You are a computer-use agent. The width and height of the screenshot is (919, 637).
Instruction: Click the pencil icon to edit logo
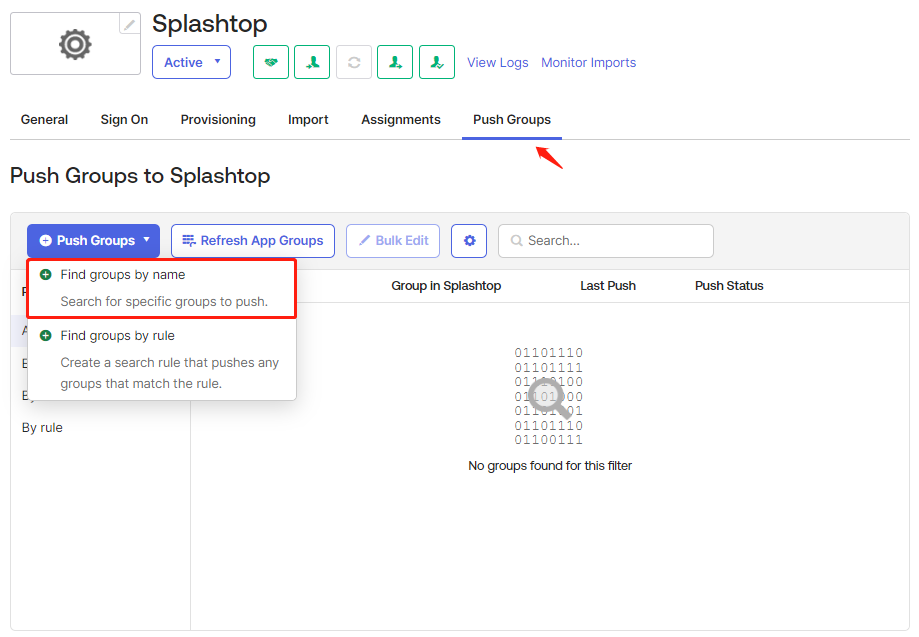130,24
